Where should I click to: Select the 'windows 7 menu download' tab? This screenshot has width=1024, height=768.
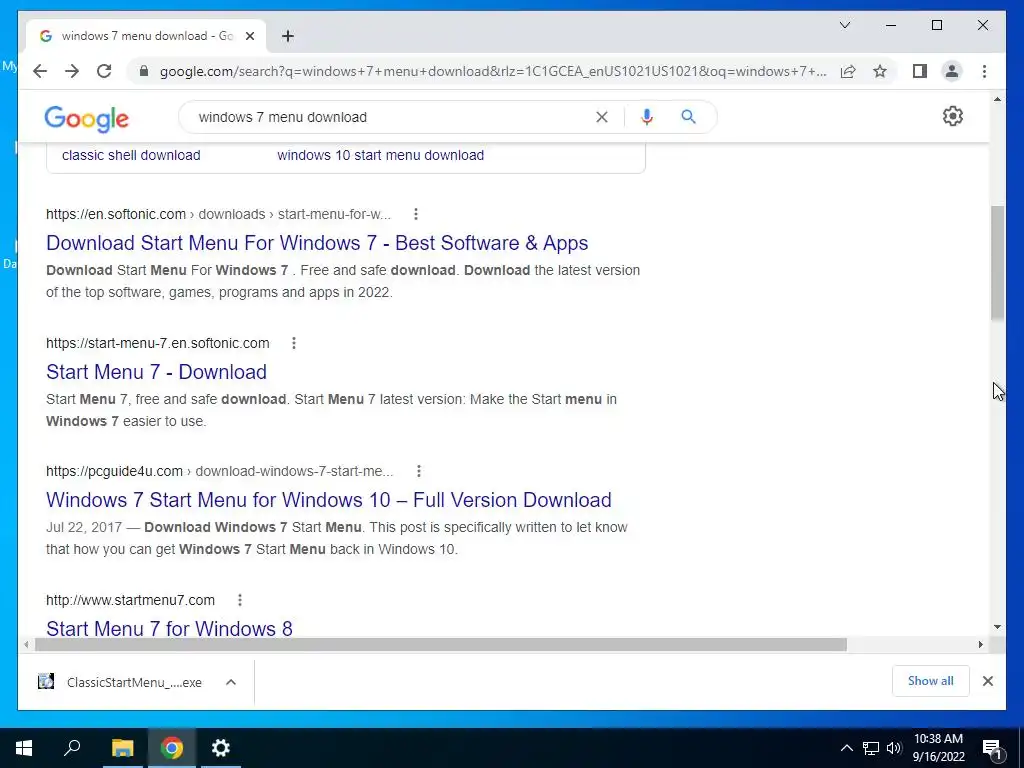146,36
